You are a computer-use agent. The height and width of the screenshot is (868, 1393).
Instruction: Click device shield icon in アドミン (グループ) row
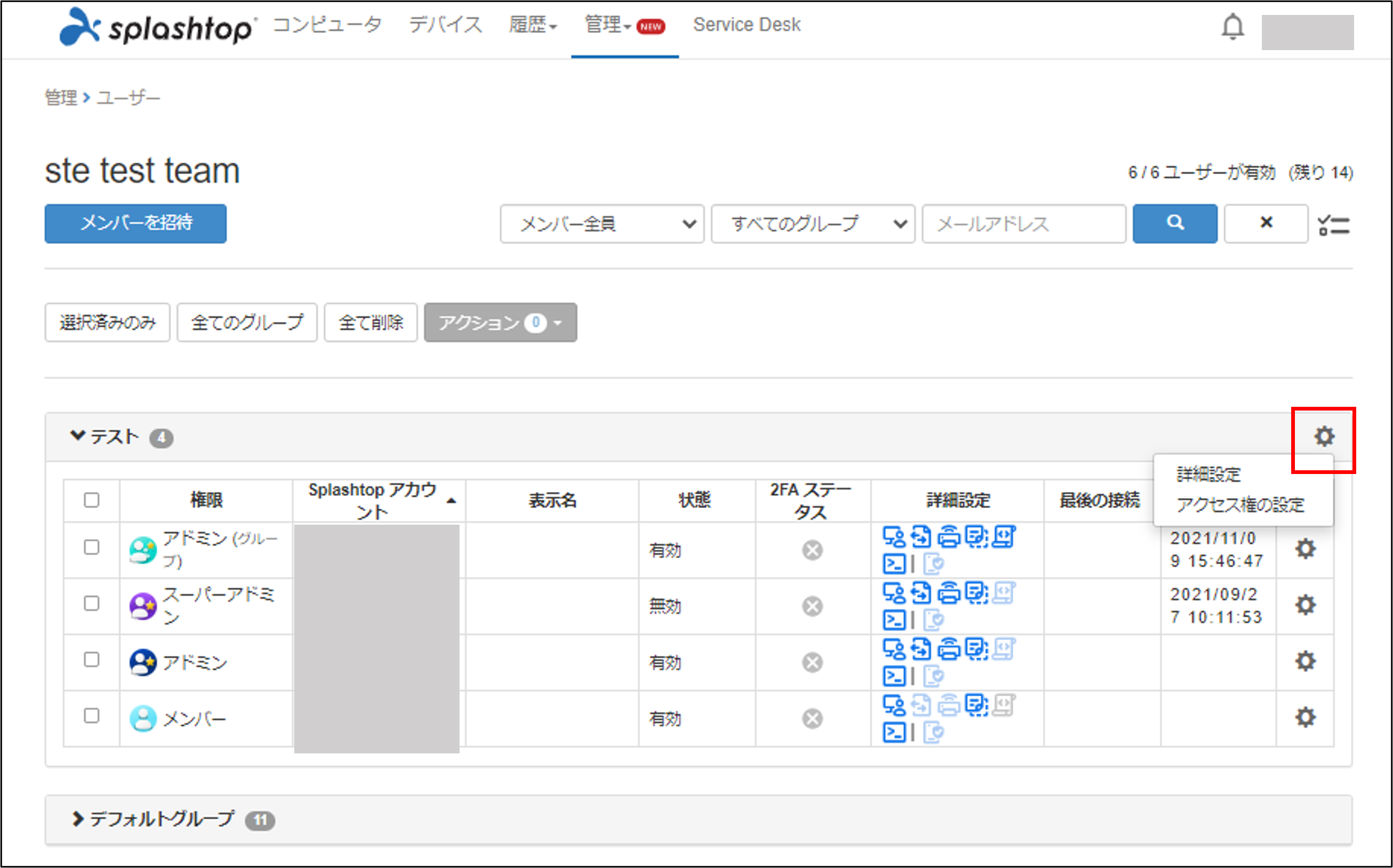pos(933,564)
